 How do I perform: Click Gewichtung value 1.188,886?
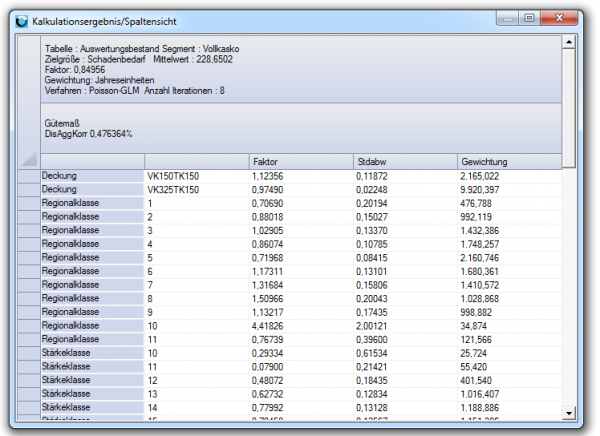tap(479, 408)
